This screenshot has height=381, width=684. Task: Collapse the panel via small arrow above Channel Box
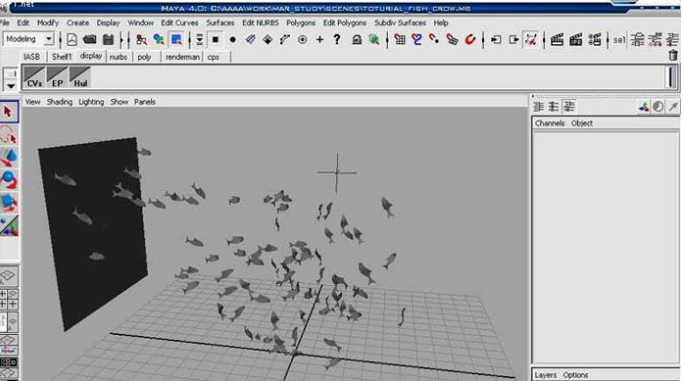pyautogui.click(x=533, y=96)
